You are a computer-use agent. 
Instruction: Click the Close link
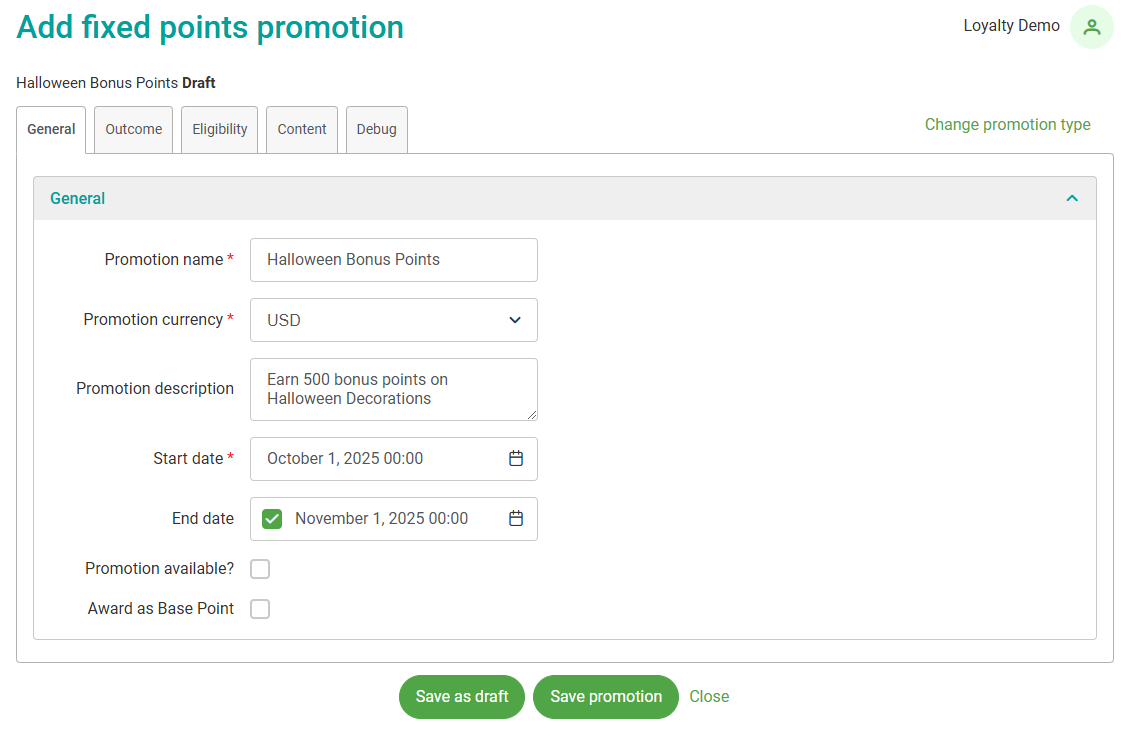pos(709,697)
